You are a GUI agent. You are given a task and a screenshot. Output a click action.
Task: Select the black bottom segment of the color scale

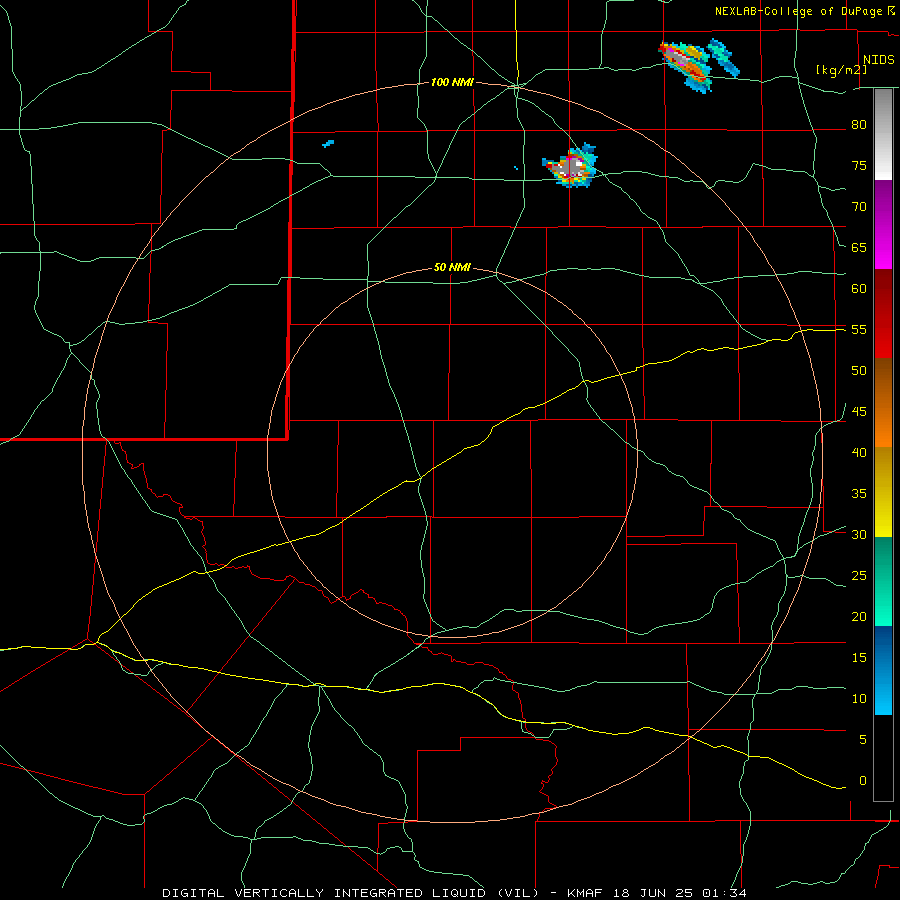click(x=883, y=758)
